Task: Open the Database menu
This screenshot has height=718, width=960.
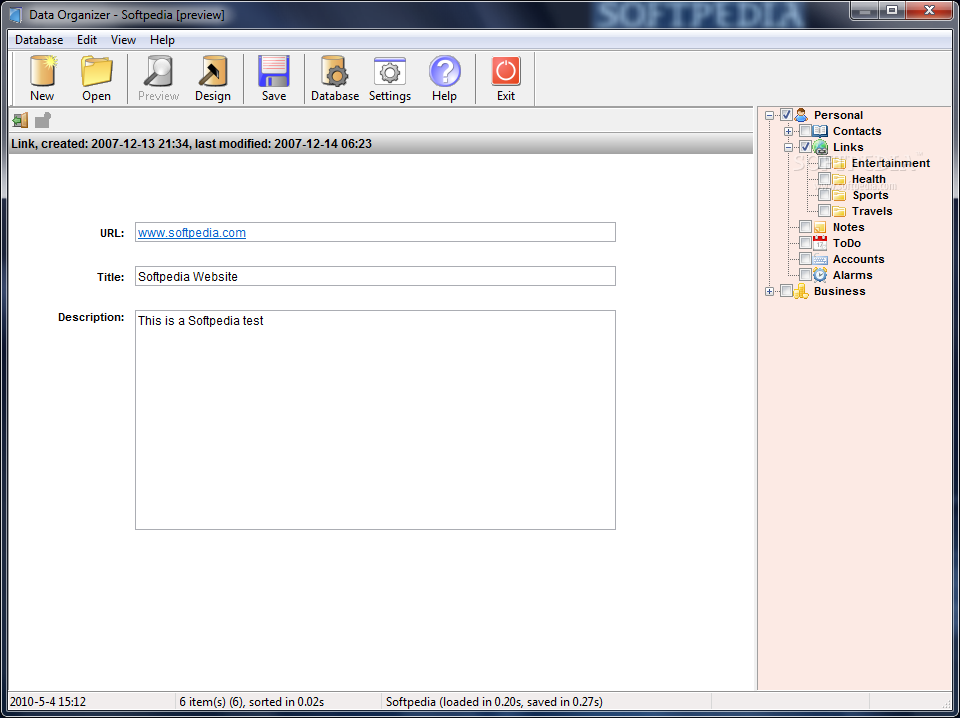Action: 39,40
